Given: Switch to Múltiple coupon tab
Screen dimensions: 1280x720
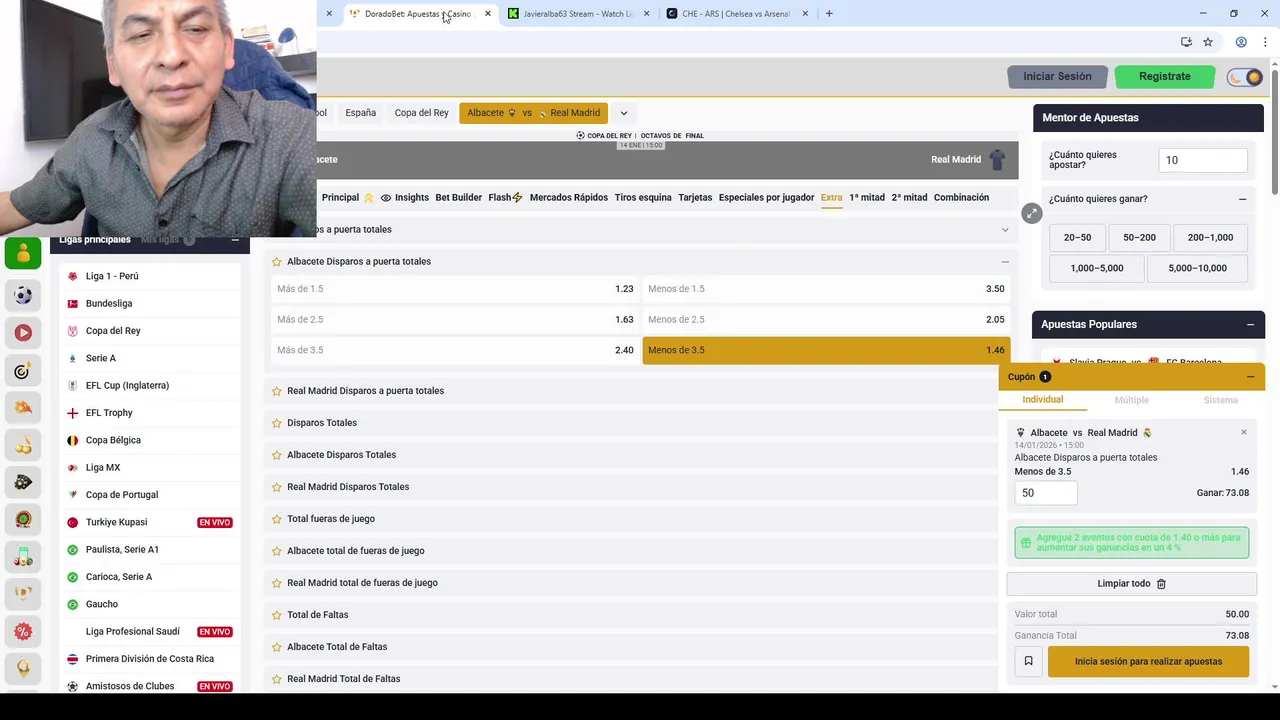Looking at the screenshot, I should coord(1131,400).
